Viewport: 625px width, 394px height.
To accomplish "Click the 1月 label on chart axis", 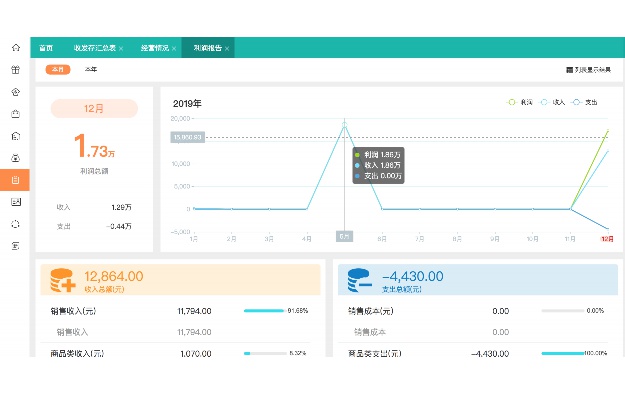I will point(193,239).
